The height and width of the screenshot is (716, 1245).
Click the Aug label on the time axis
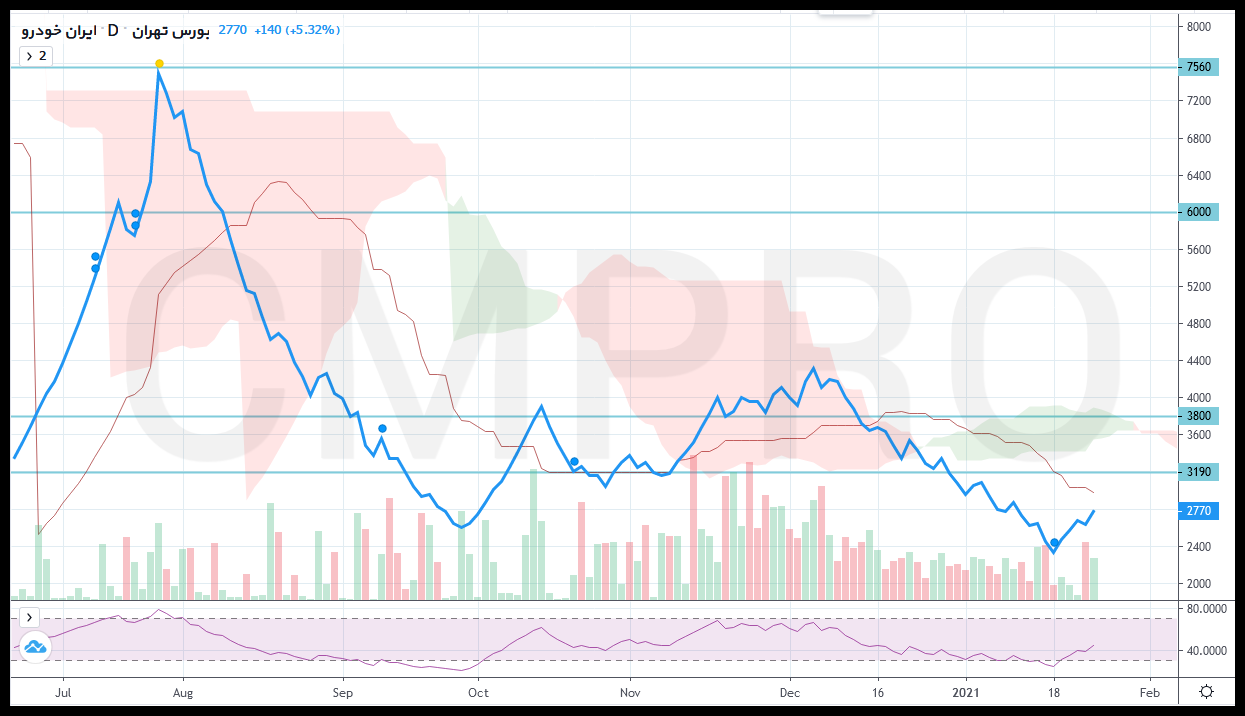coord(183,692)
